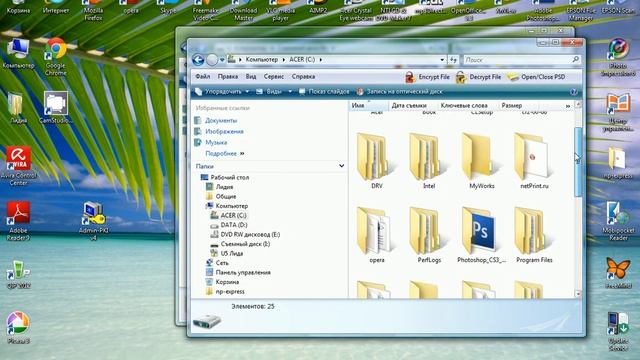Click the Encrypt File button

(x=427, y=77)
